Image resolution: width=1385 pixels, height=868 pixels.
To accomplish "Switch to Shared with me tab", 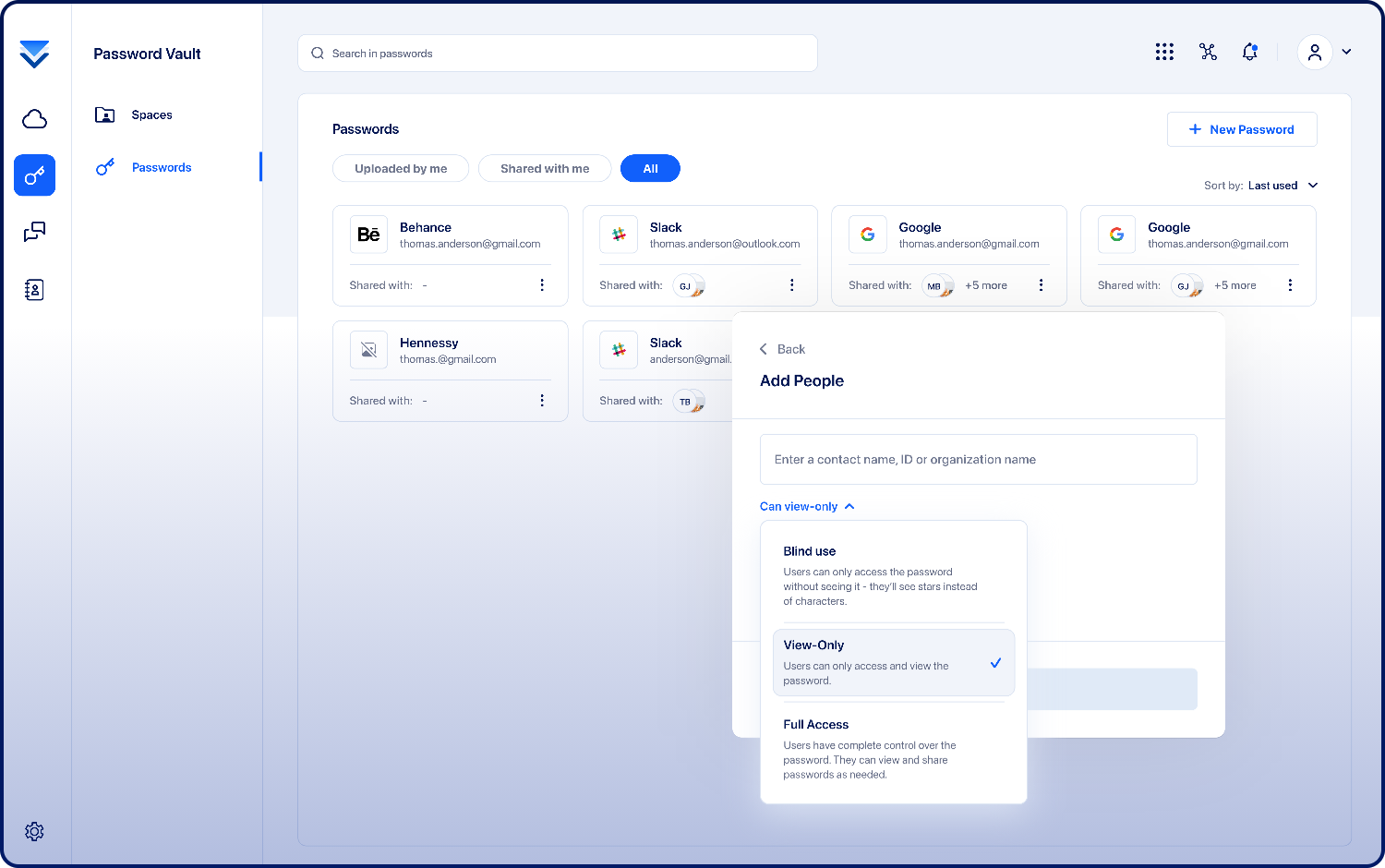I will [545, 169].
